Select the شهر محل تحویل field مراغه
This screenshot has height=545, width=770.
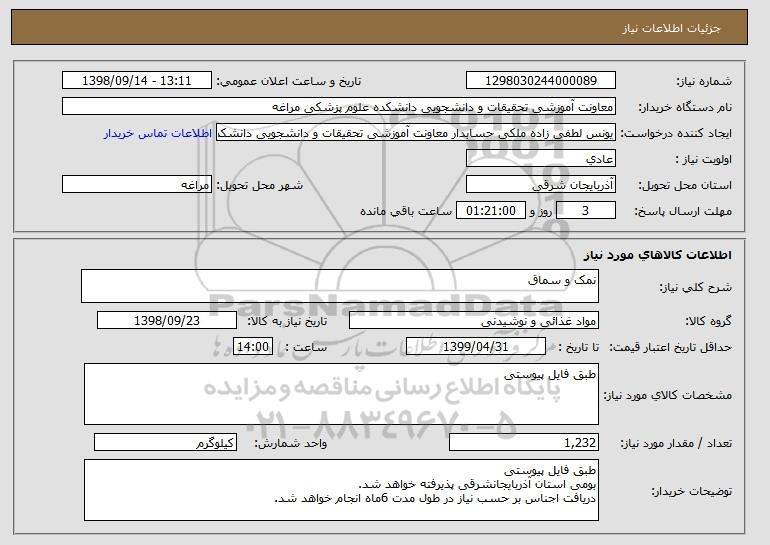[137, 185]
